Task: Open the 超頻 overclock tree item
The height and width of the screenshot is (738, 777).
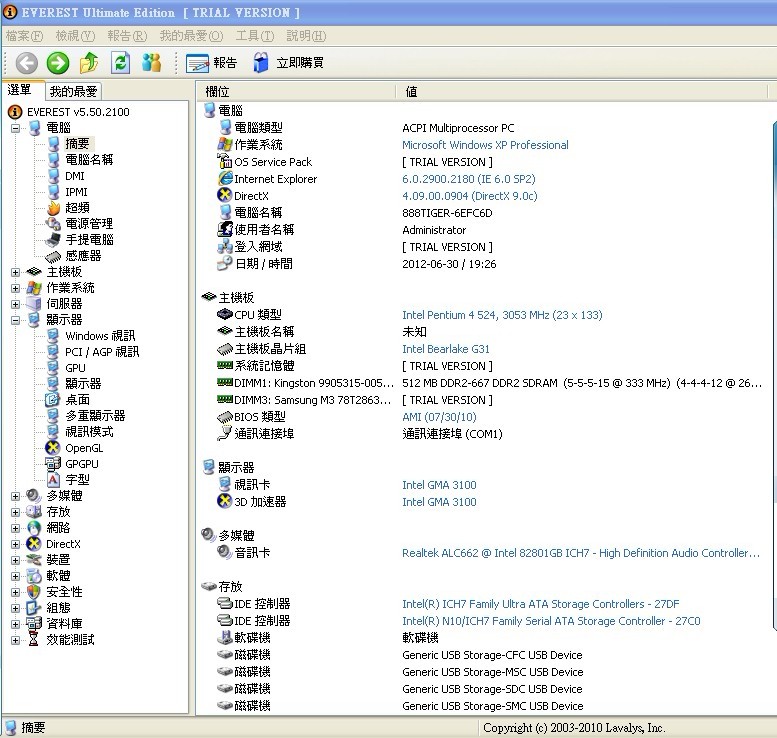Action: [77, 208]
